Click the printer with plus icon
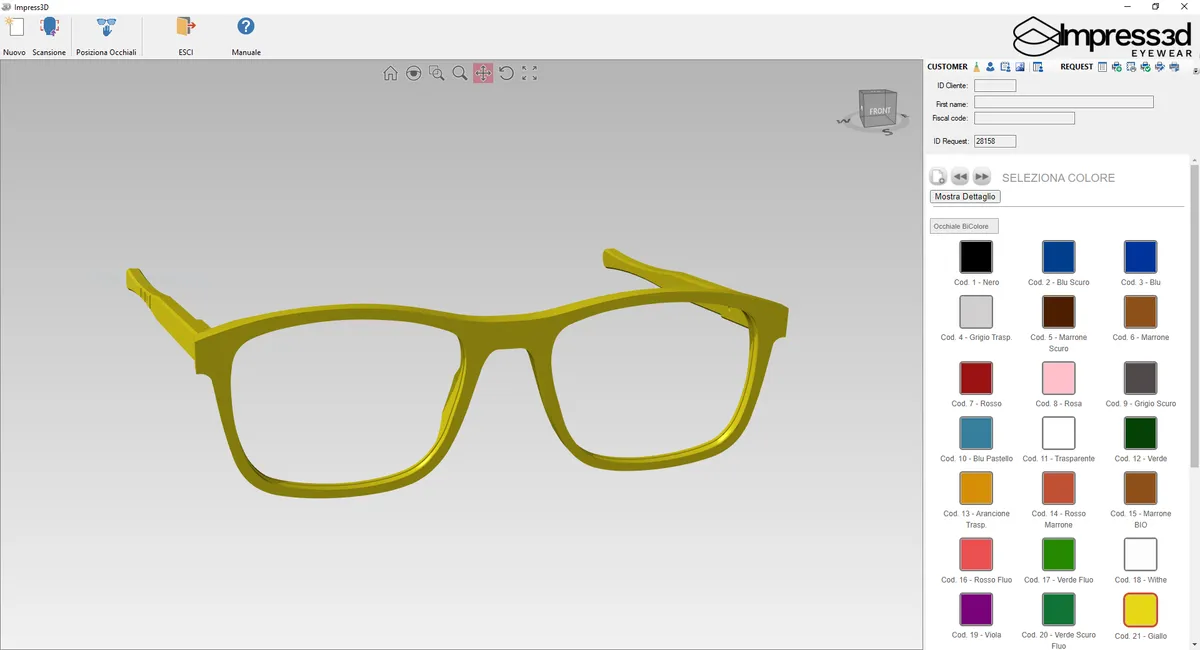The width and height of the screenshot is (1200, 650). tap(1116, 67)
